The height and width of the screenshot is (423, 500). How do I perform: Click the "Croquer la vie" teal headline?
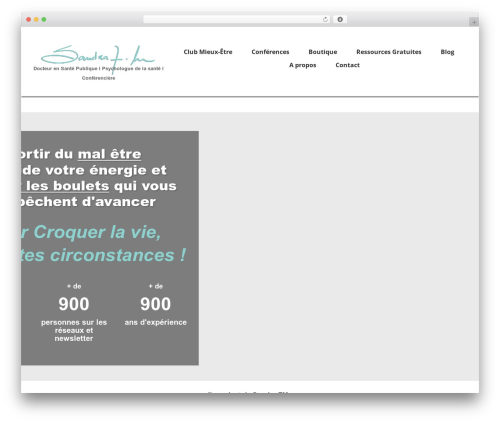click(x=97, y=232)
